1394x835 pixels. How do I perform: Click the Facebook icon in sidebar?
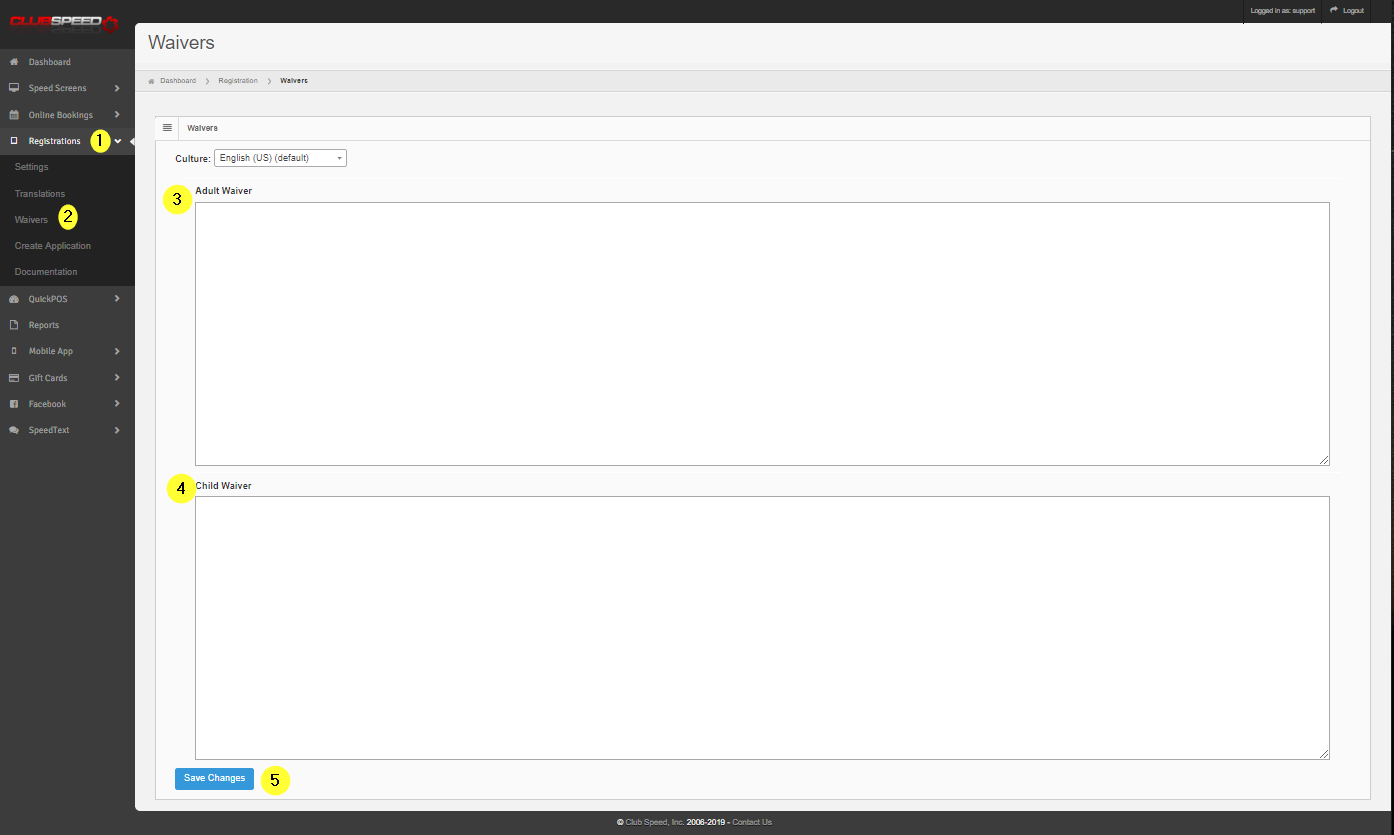pos(14,404)
